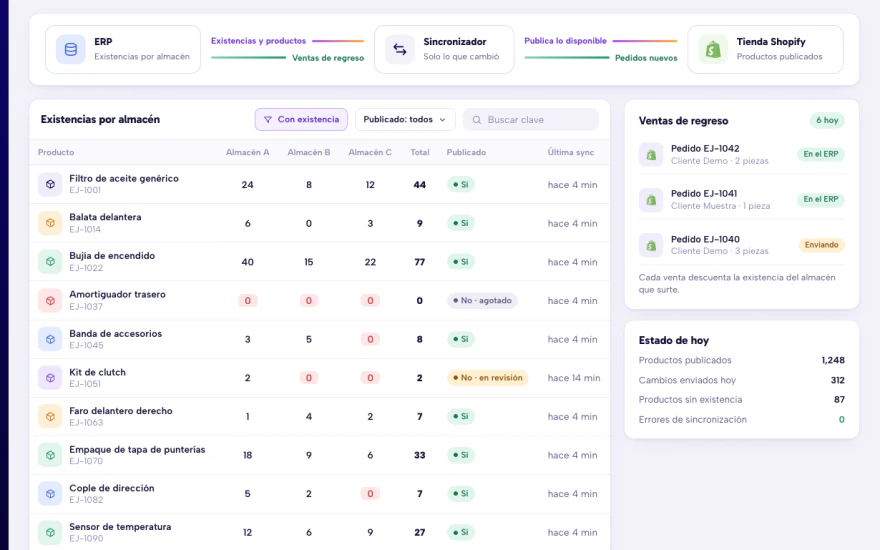This screenshot has width=880, height=550.
Task: Click the Productos publicados value 1,248
Action: (x=833, y=360)
